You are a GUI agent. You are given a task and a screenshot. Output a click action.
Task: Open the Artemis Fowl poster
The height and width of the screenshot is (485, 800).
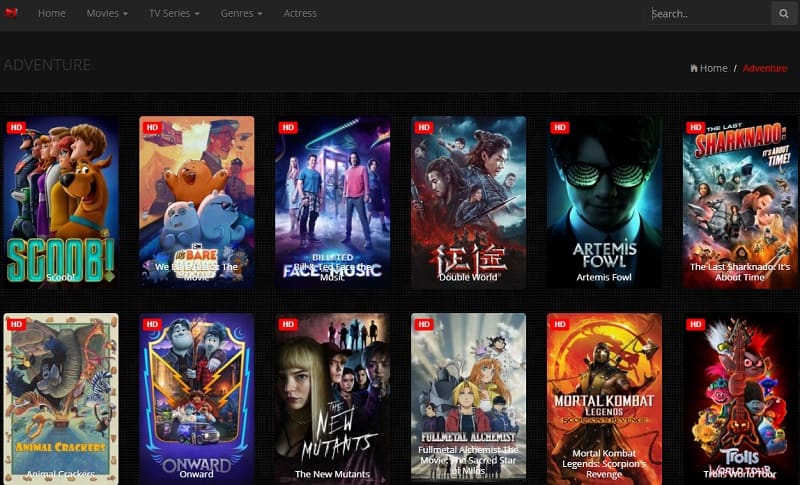click(605, 202)
